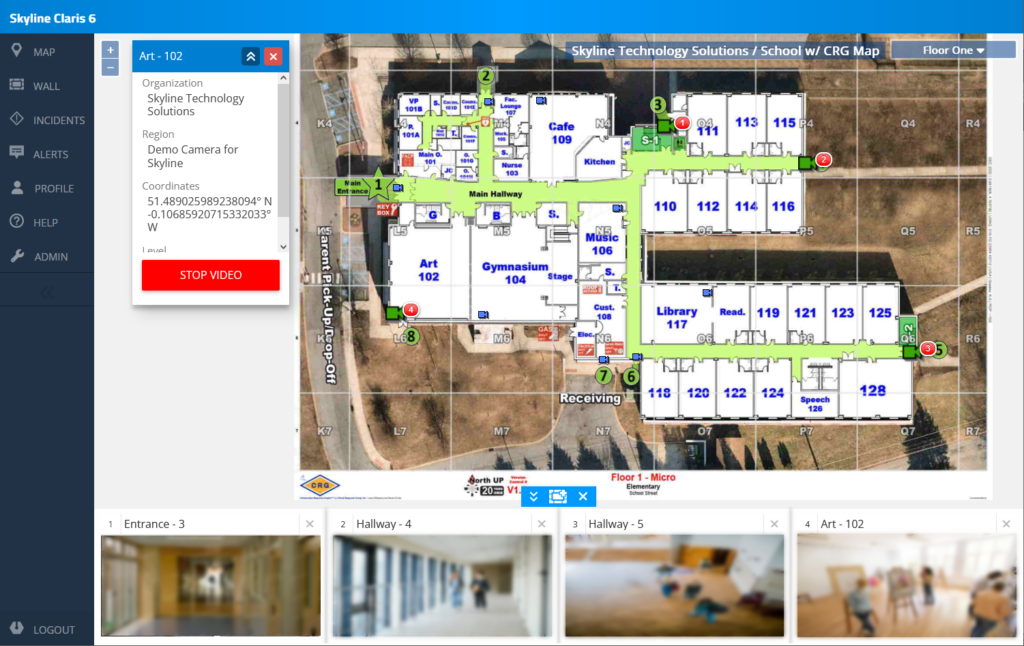1024x646 pixels.
Task: Click the INCIDENTS icon in the sidebar
Action: [x=16, y=121]
